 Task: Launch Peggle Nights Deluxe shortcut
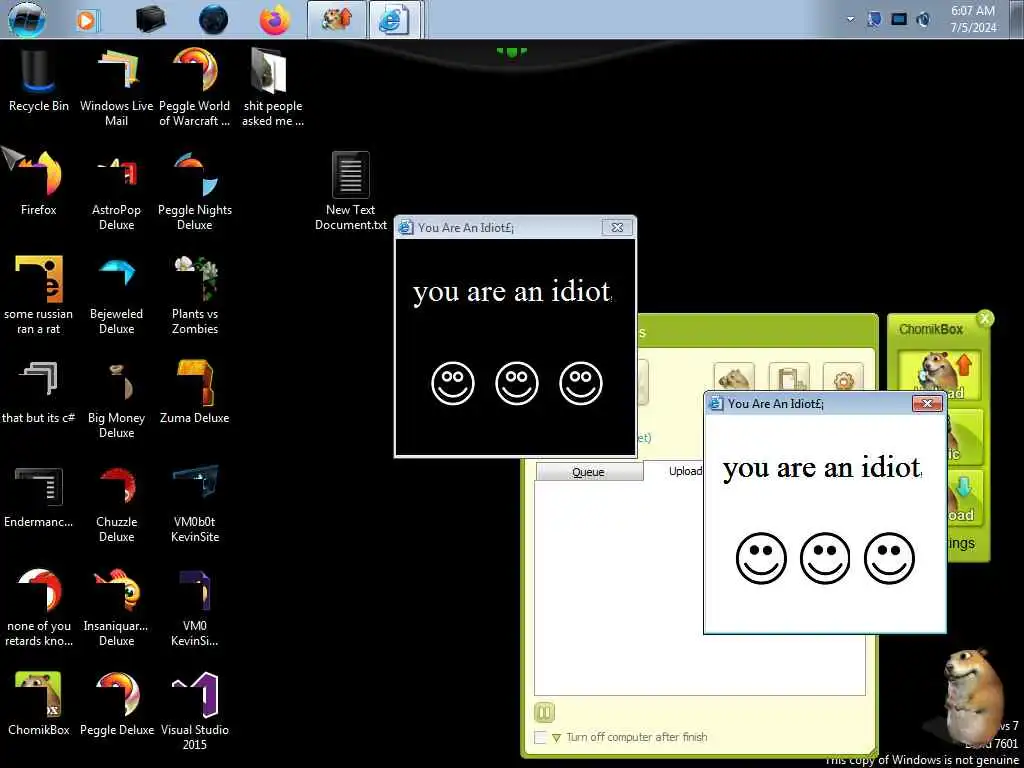pyautogui.click(x=195, y=193)
